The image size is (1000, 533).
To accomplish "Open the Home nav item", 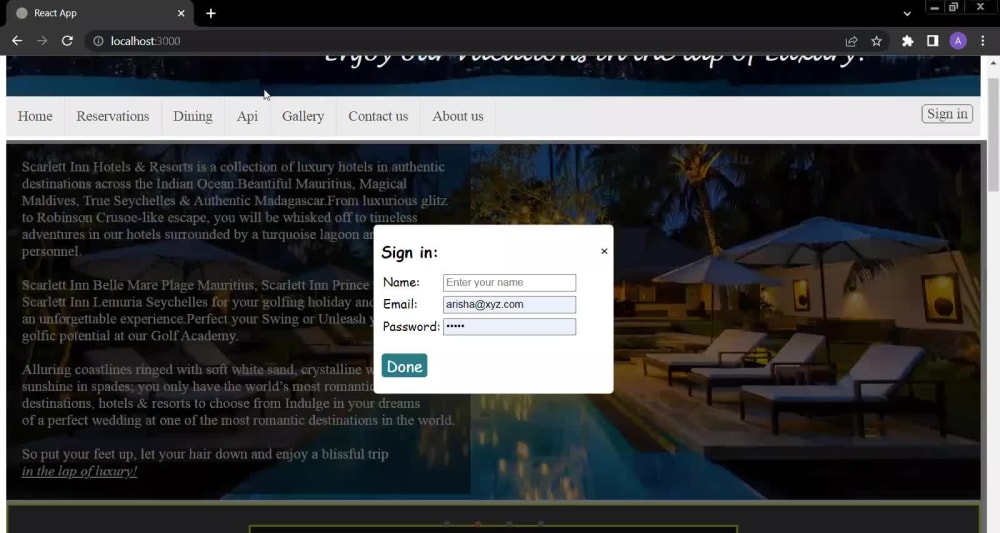I will pyautogui.click(x=35, y=116).
